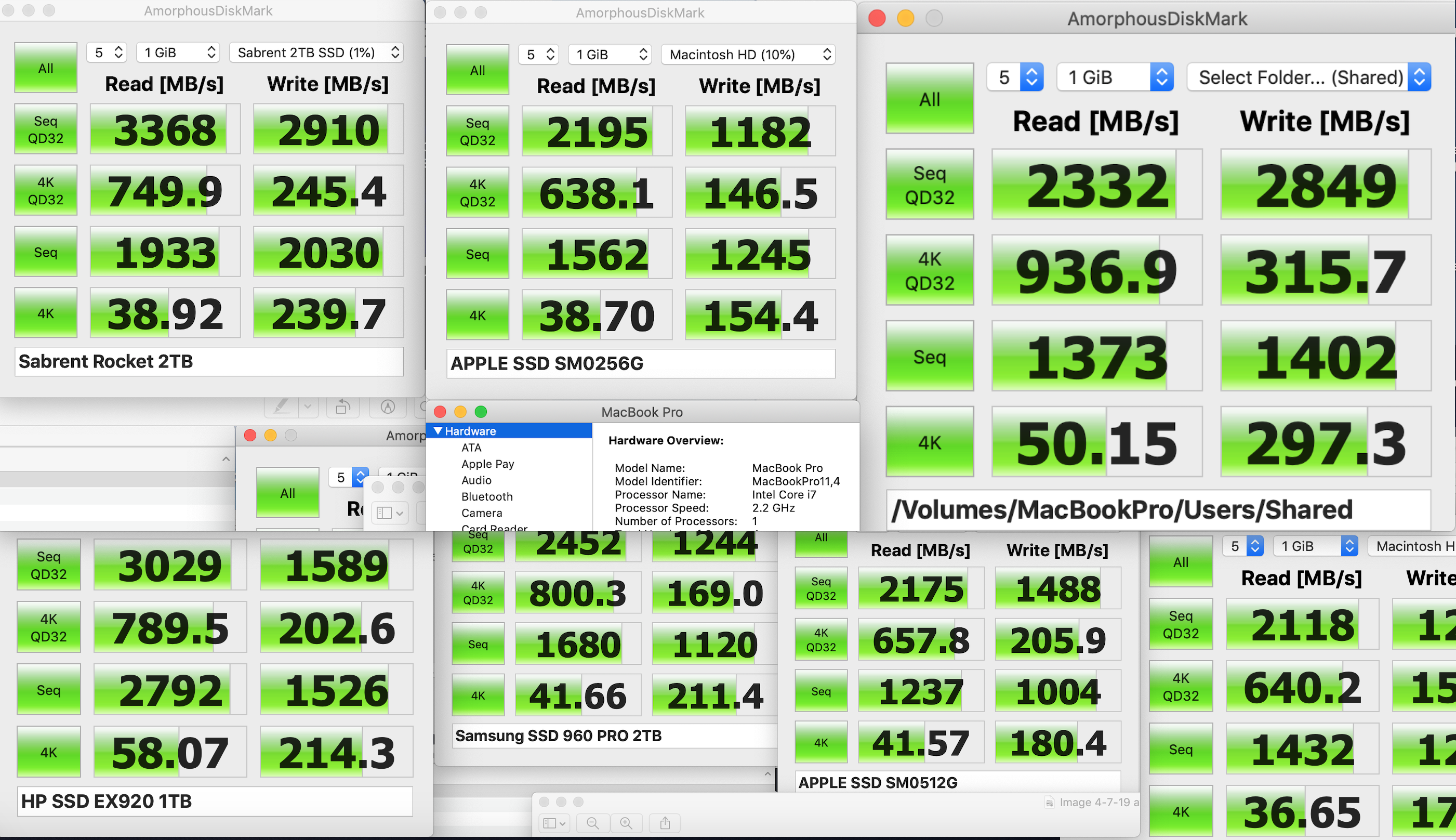Click the MacBookPro11,4 model identifier value
Image resolution: width=1456 pixels, height=840 pixels.
tap(796, 481)
